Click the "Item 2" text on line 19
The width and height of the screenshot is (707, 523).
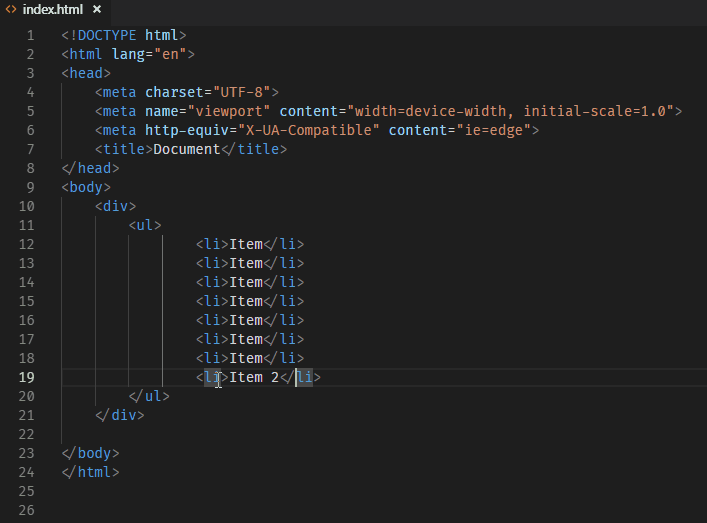[x=254, y=377]
